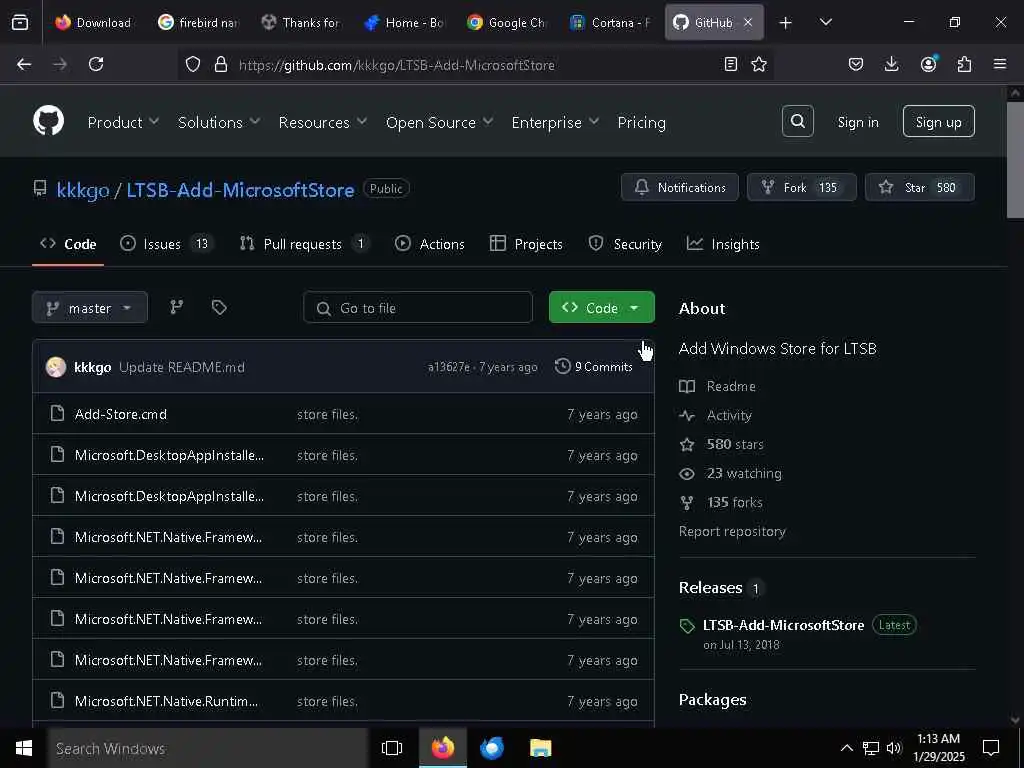The image size is (1024, 768).
Task: Click the kkkgo avatar in commit row
Action: pyautogui.click(x=56, y=366)
